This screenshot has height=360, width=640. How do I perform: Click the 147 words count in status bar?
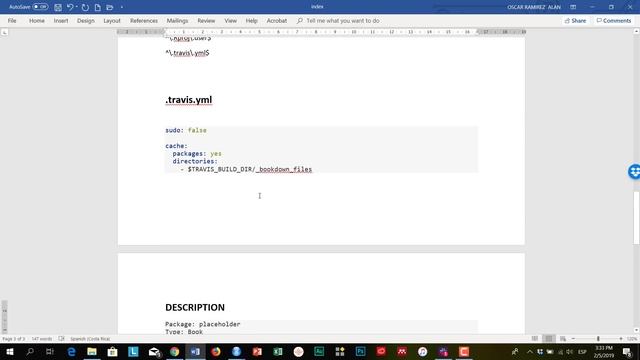[x=42, y=339]
